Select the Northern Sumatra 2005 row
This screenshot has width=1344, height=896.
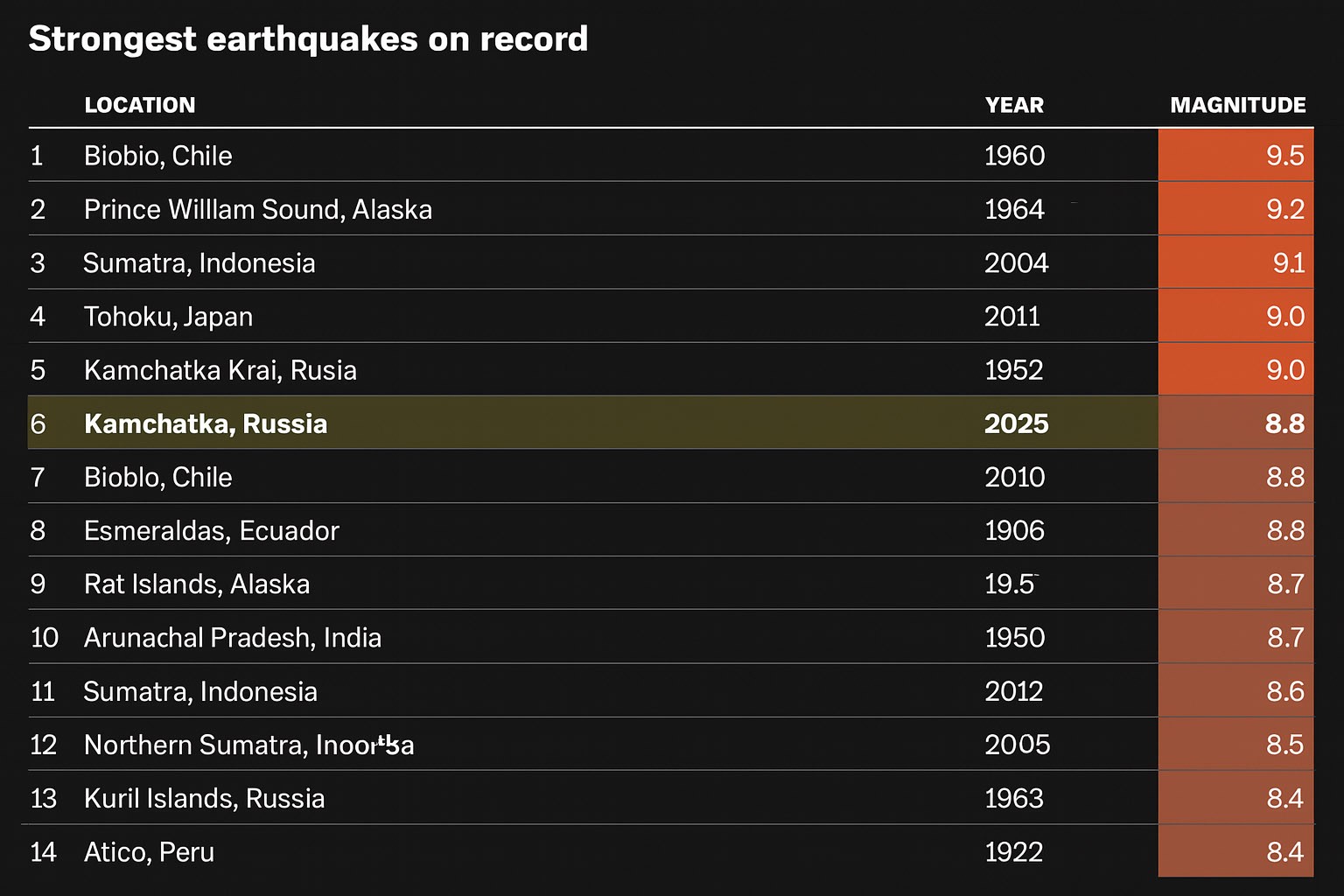click(671, 744)
